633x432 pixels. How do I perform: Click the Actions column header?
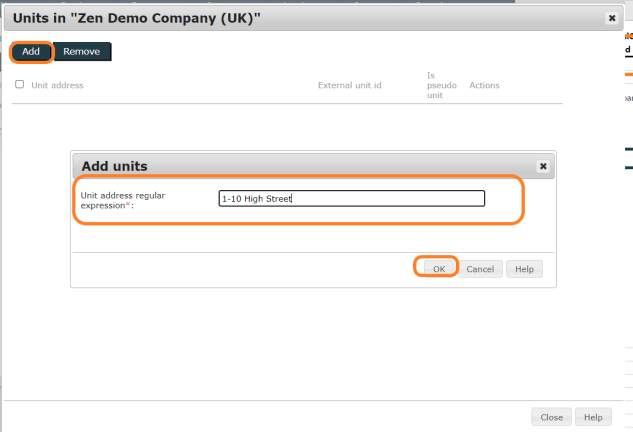pyautogui.click(x=484, y=85)
